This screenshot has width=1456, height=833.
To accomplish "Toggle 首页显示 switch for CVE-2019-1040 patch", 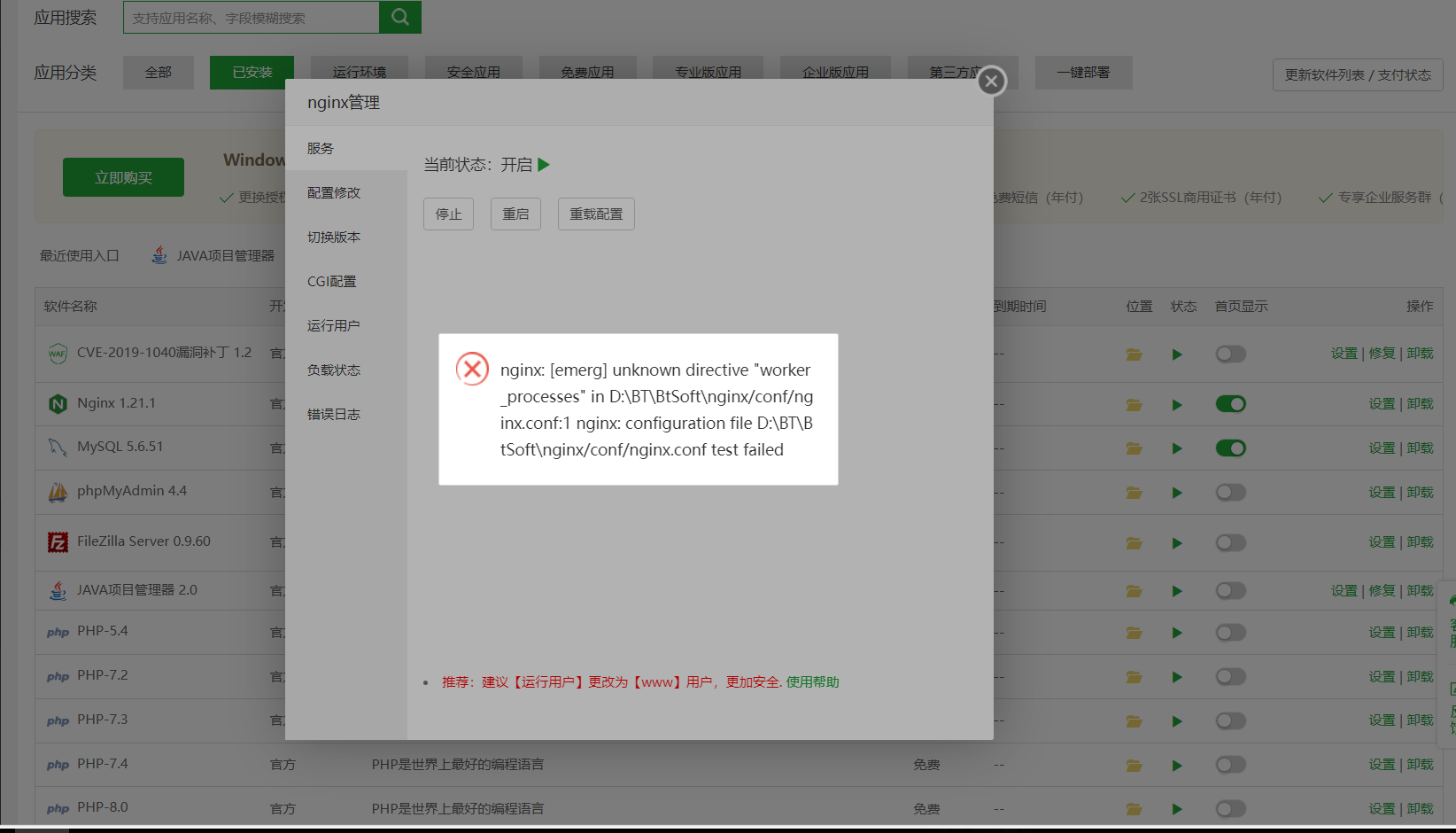I will (x=1230, y=354).
